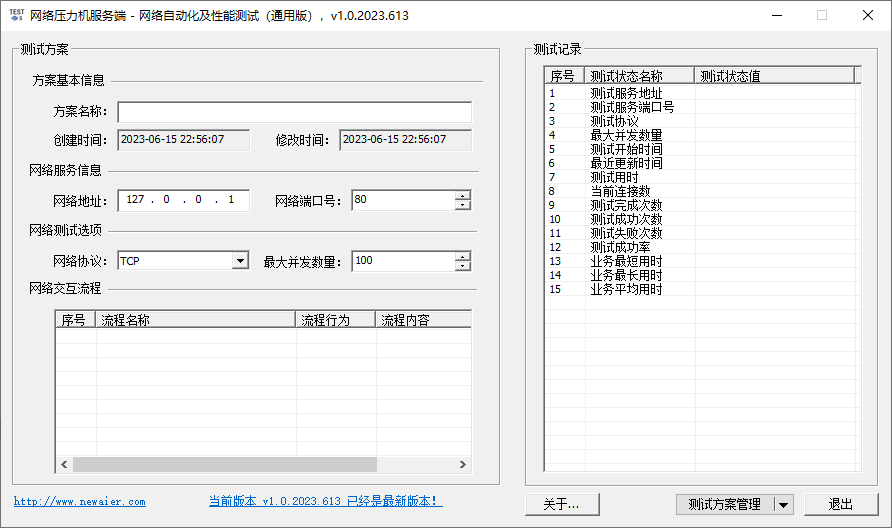Image resolution: width=892 pixels, height=528 pixels.
Task: Click the 关于 button
Action: click(x=566, y=505)
